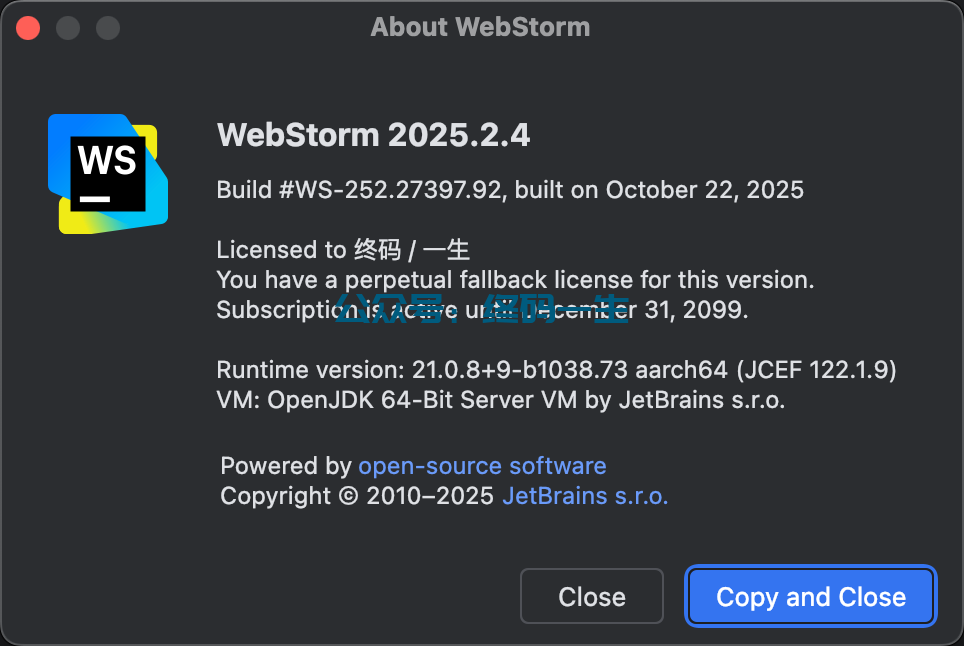Click the WebStorm WS logo icon
Image resolution: width=964 pixels, height=646 pixels.
pyautogui.click(x=108, y=173)
